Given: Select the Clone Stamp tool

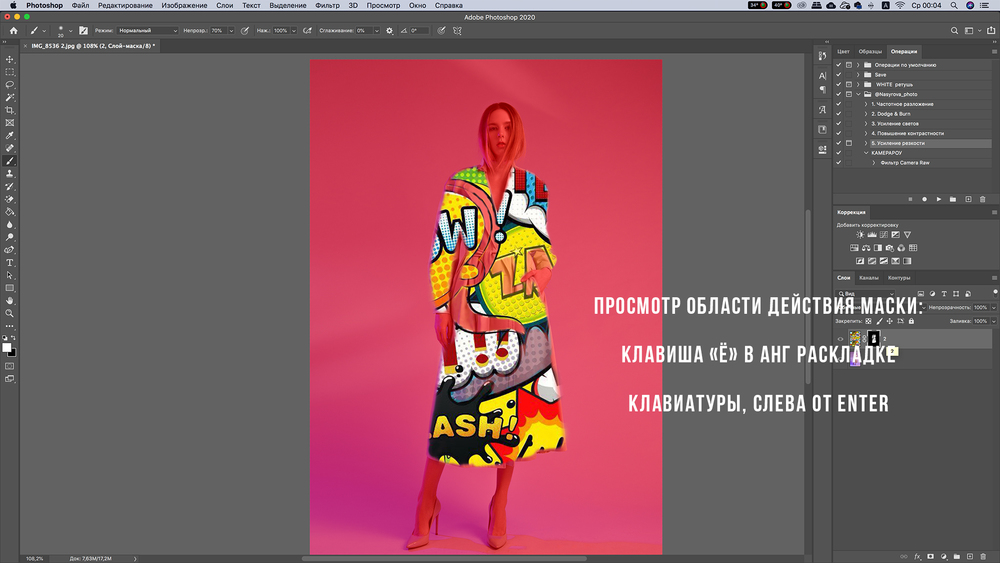Looking at the screenshot, I should [x=10, y=173].
